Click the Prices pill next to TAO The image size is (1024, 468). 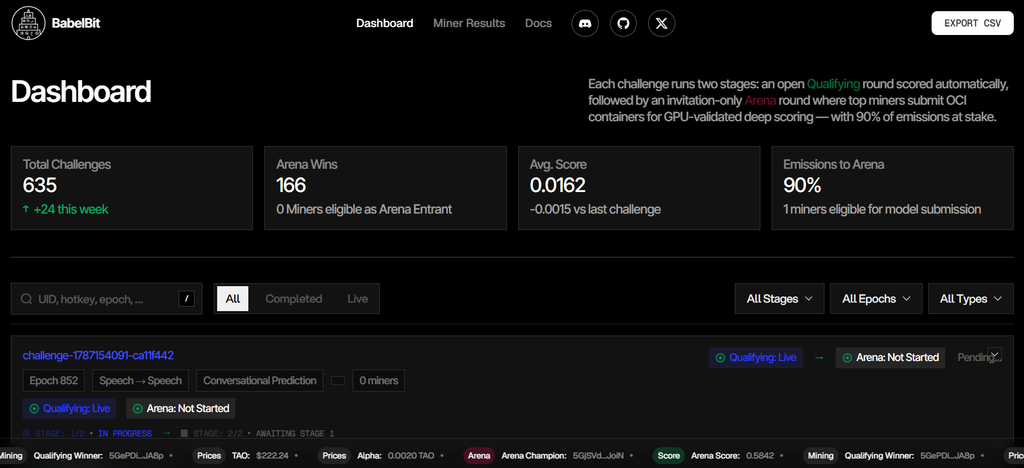point(209,456)
